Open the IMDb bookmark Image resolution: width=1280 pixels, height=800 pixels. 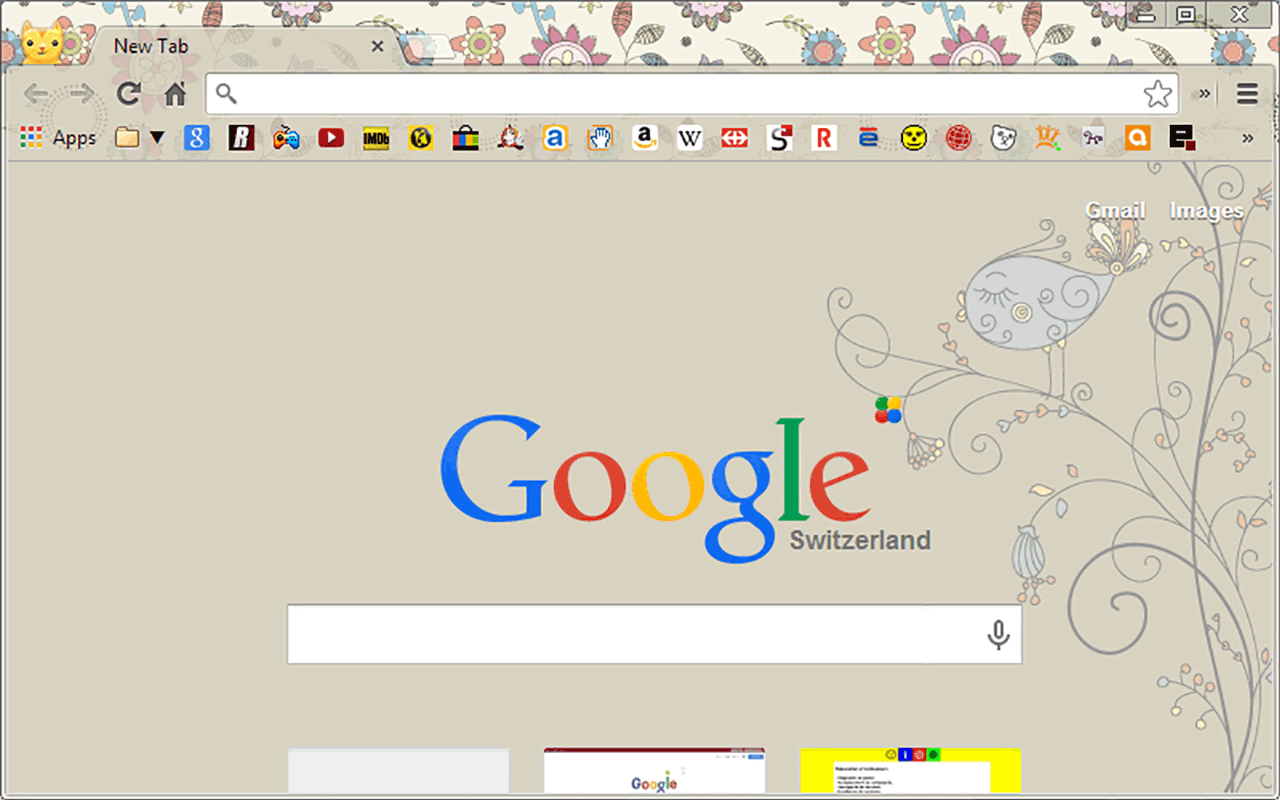[x=376, y=138]
